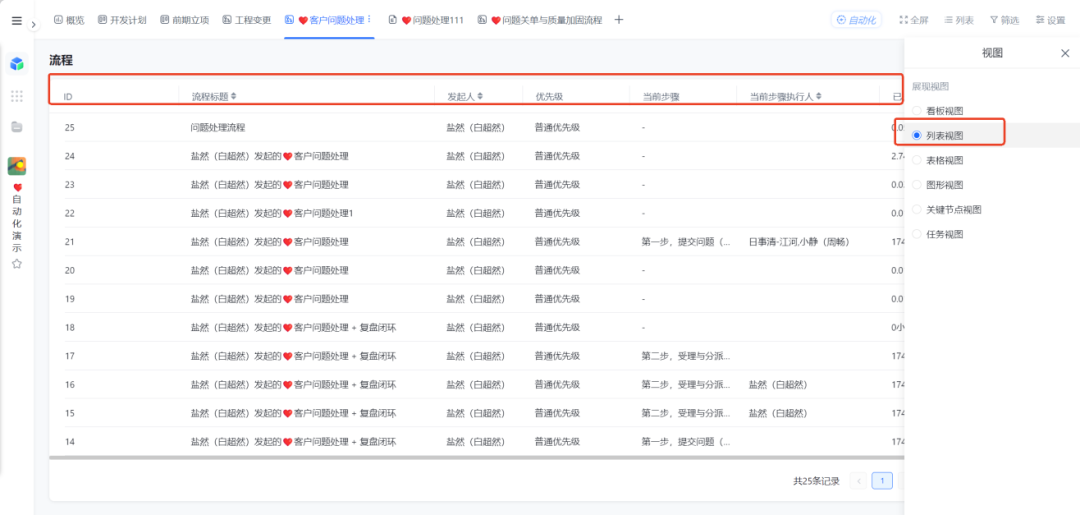Click 日事清-江河.小静（周畅） executor in row 21
The width and height of the screenshot is (1080, 515).
[x=799, y=242]
